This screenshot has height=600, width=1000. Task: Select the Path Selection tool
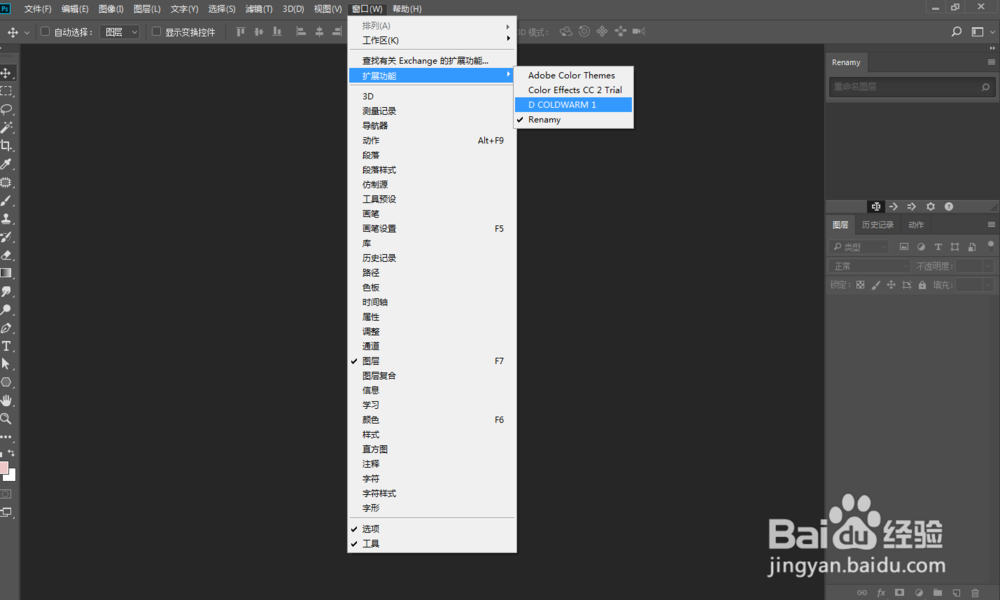pos(6,364)
